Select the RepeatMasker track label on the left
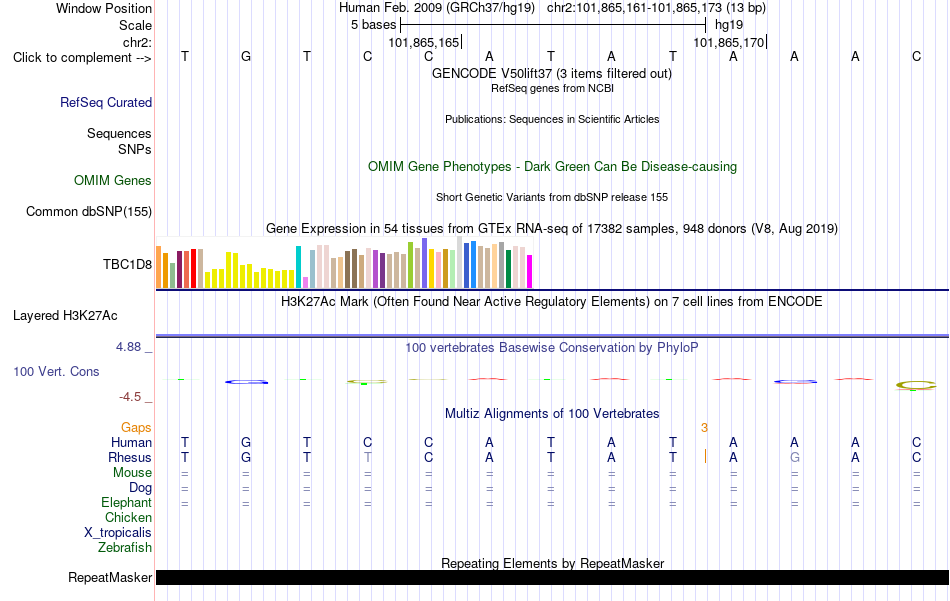Viewport: 950px width, 601px height. coord(110,577)
